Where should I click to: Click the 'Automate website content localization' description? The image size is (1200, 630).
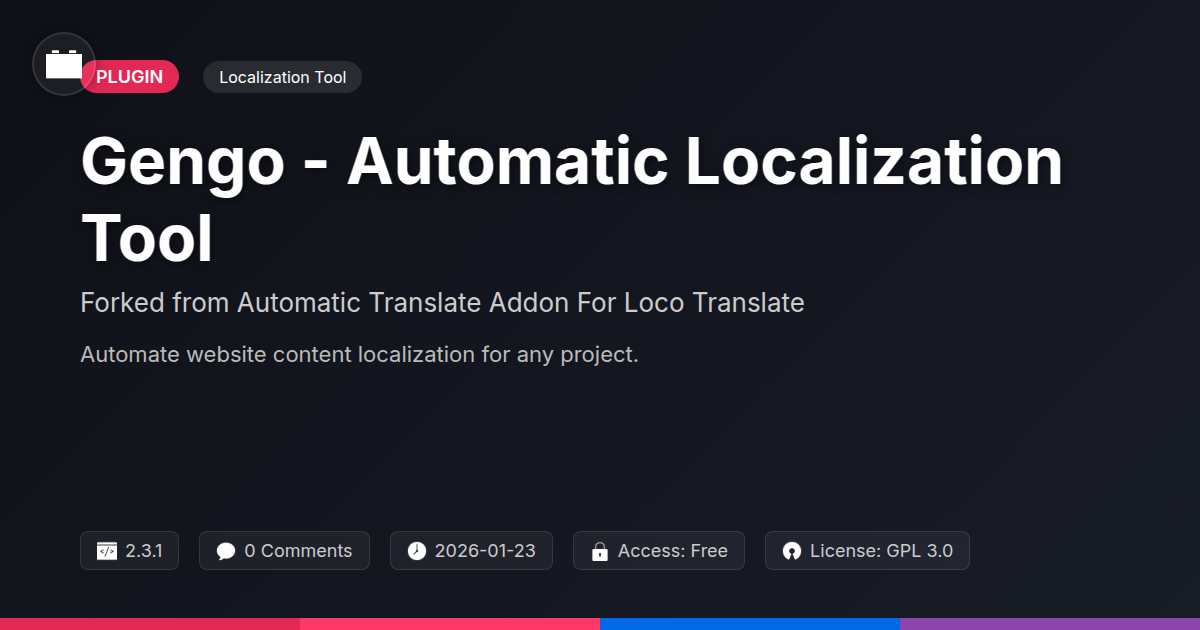pyautogui.click(x=359, y=354)
